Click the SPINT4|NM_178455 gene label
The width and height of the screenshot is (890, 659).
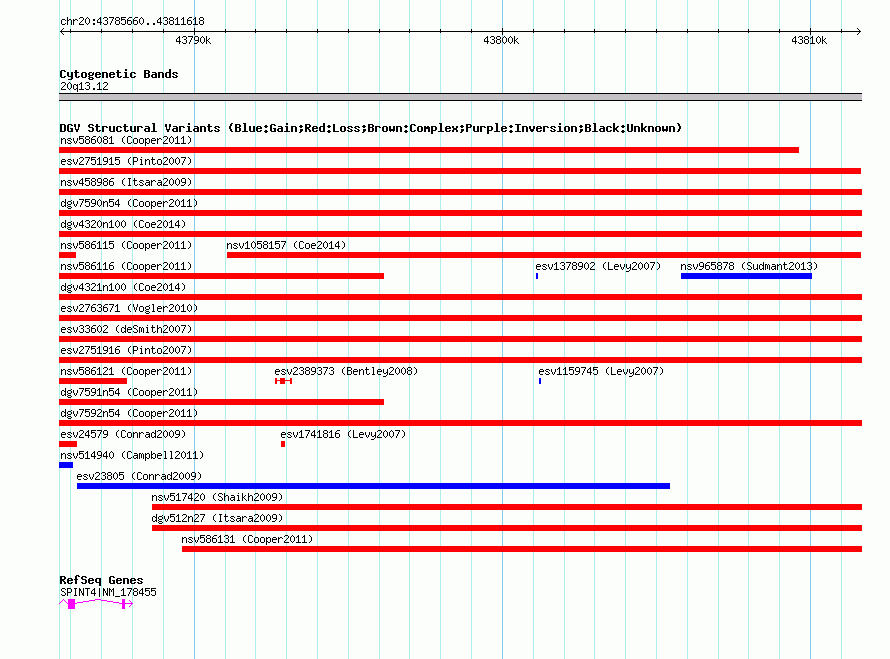point(108,592)
